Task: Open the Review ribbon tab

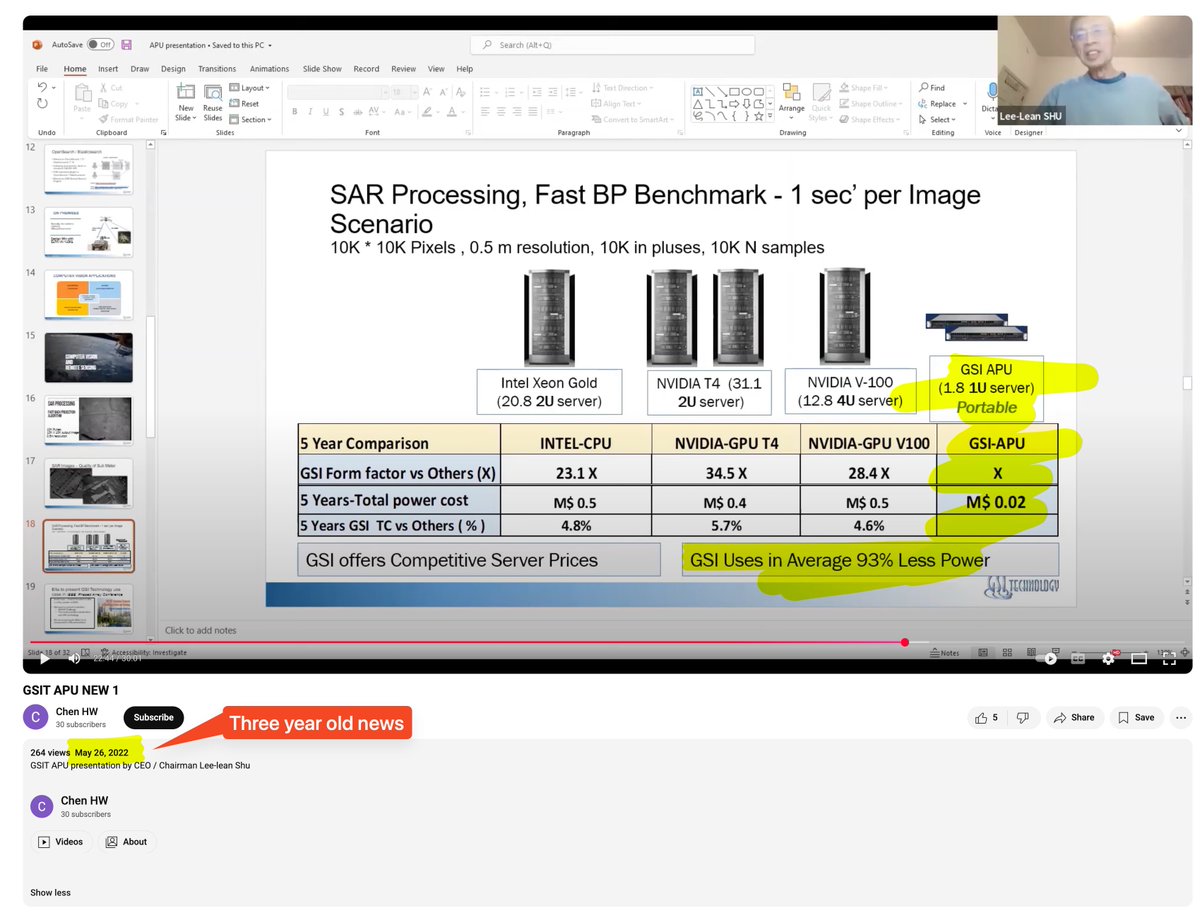Action: (404, 69)
